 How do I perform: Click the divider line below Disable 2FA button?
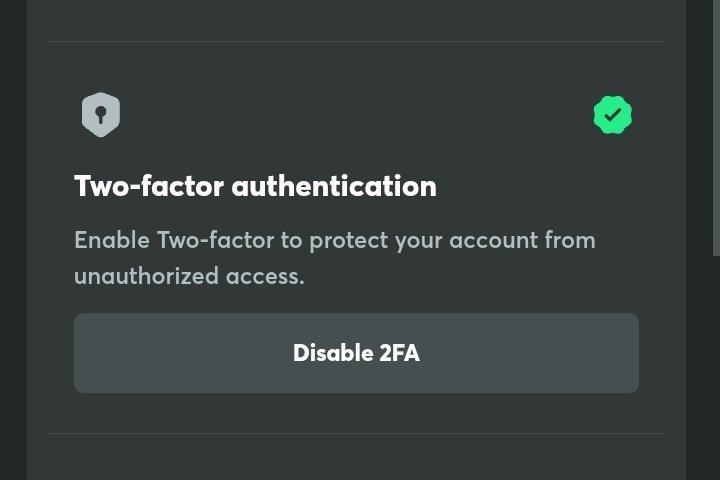pos(356,433)
